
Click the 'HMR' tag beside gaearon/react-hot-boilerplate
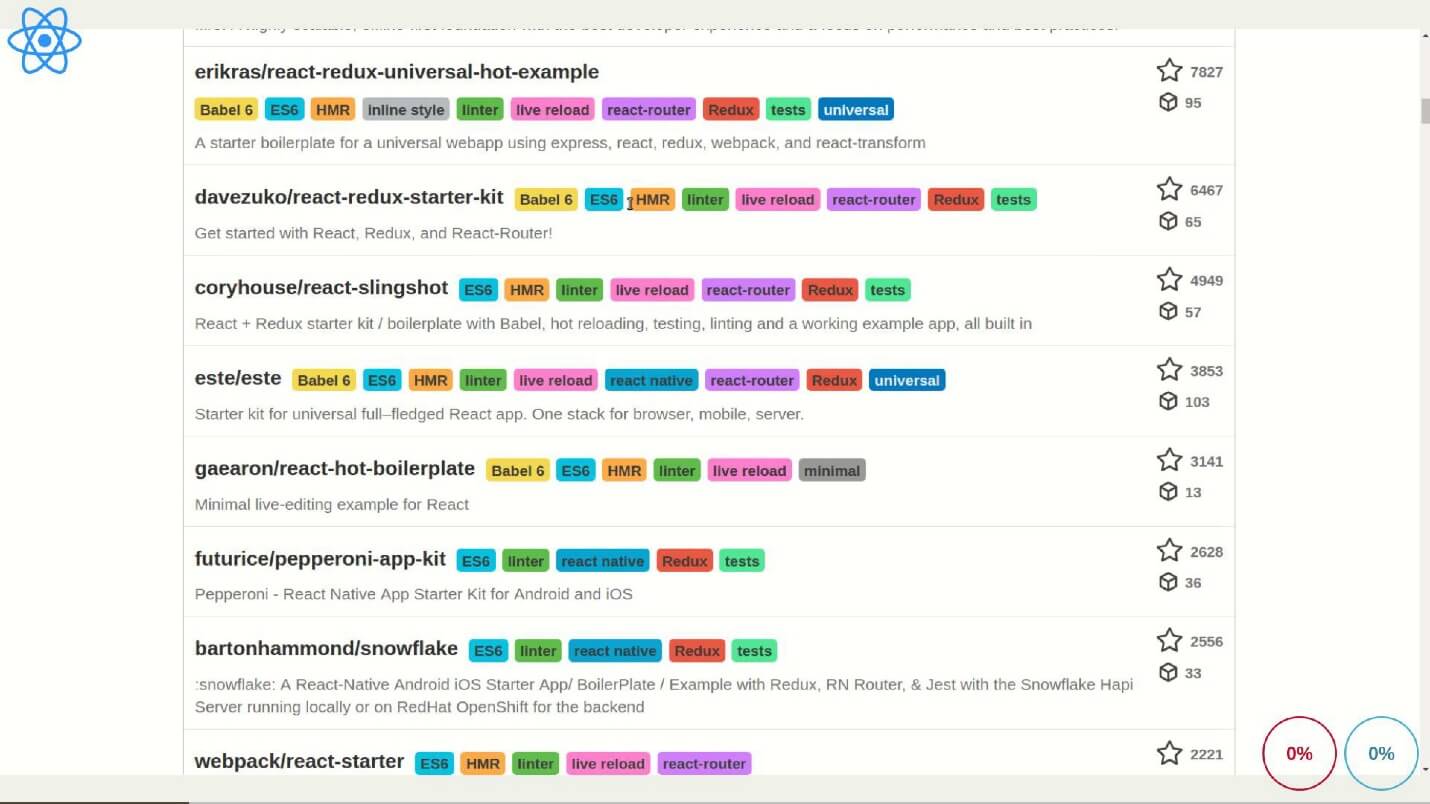point(624,470)
